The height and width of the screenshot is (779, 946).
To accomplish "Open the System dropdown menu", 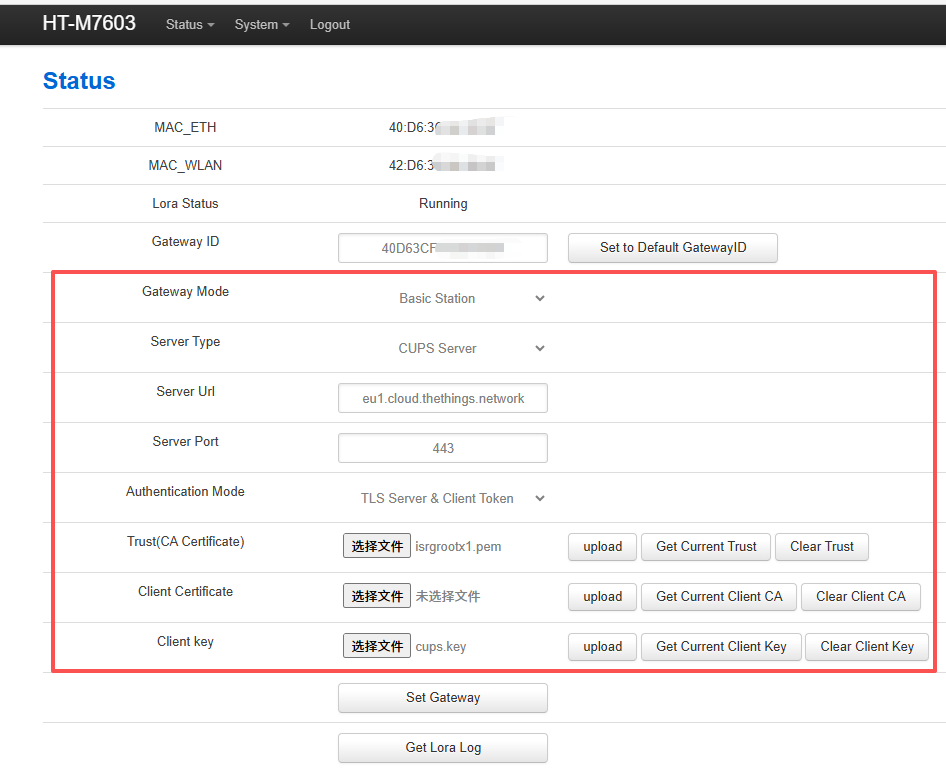I will (262, 25).
